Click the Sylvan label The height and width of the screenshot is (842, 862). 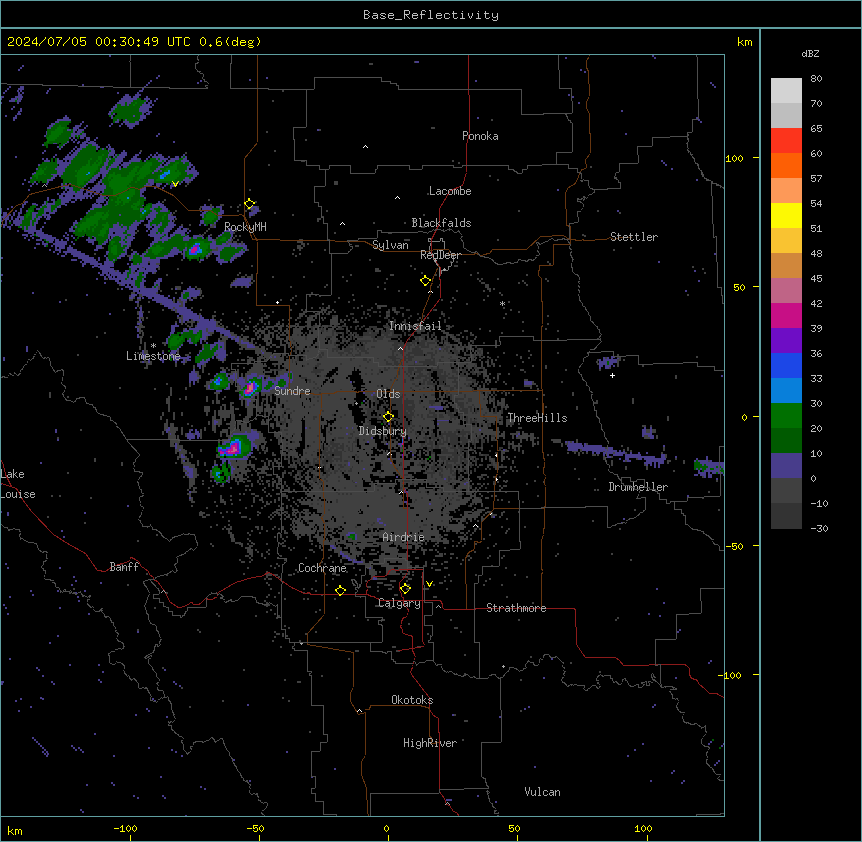coord(390,245)
